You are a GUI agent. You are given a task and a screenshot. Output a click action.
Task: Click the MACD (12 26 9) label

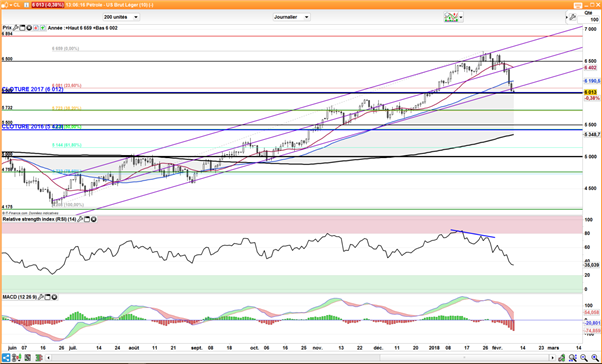point(20,297)
